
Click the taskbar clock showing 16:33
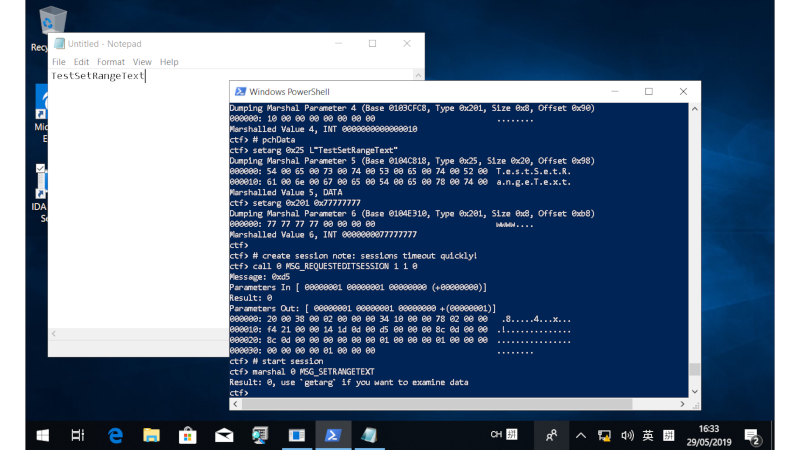click(x=711, y=435)
